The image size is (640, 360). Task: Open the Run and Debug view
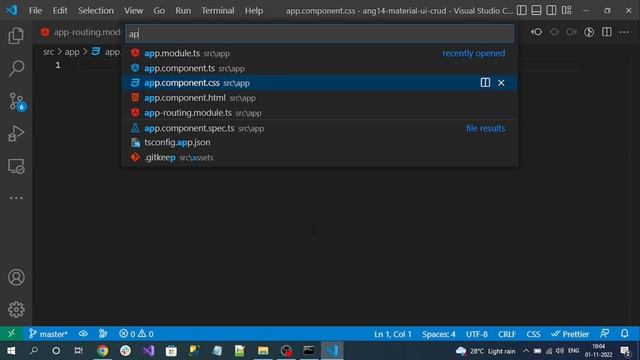click(x=16, y=133)
